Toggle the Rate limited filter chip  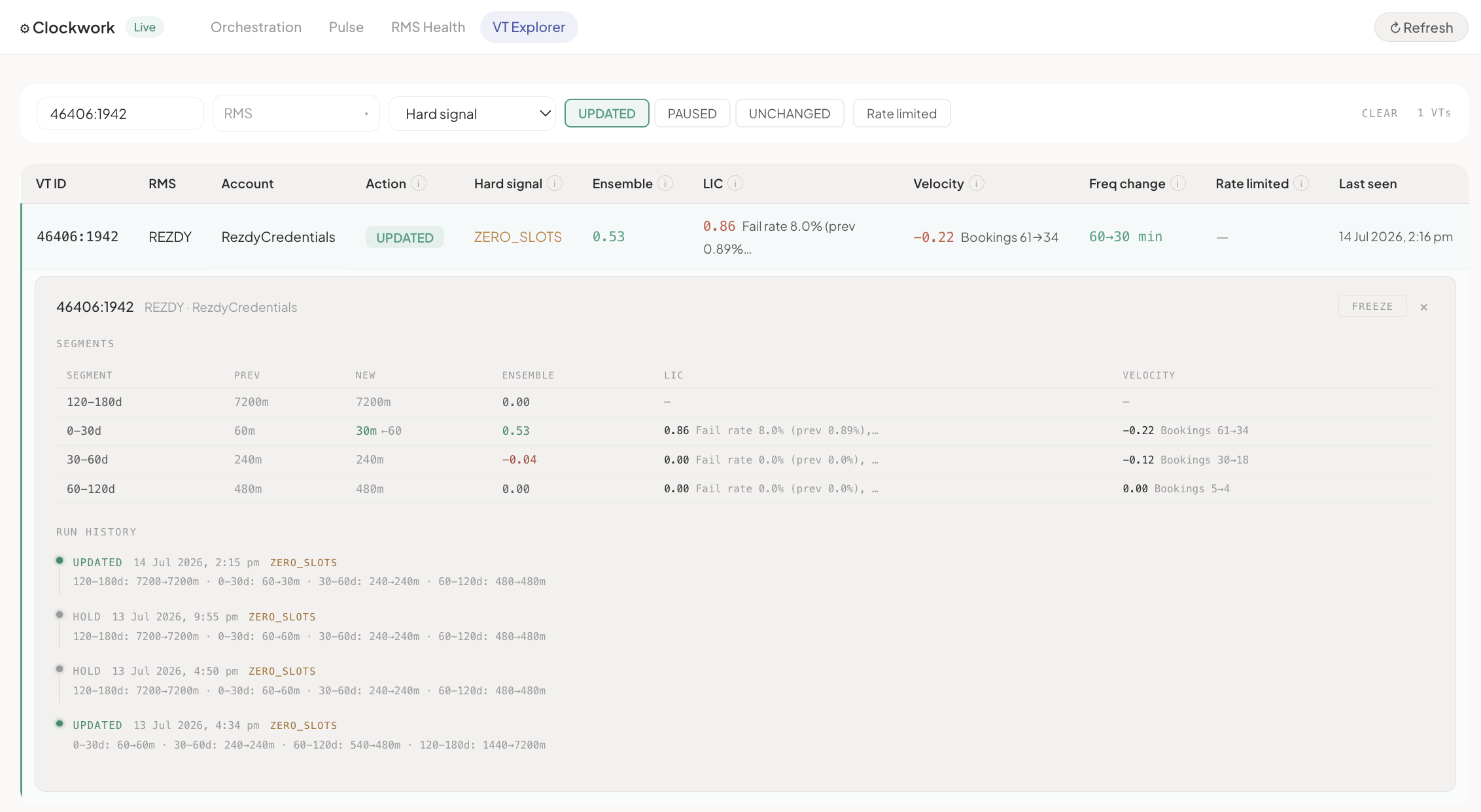(x=901, y=113)
